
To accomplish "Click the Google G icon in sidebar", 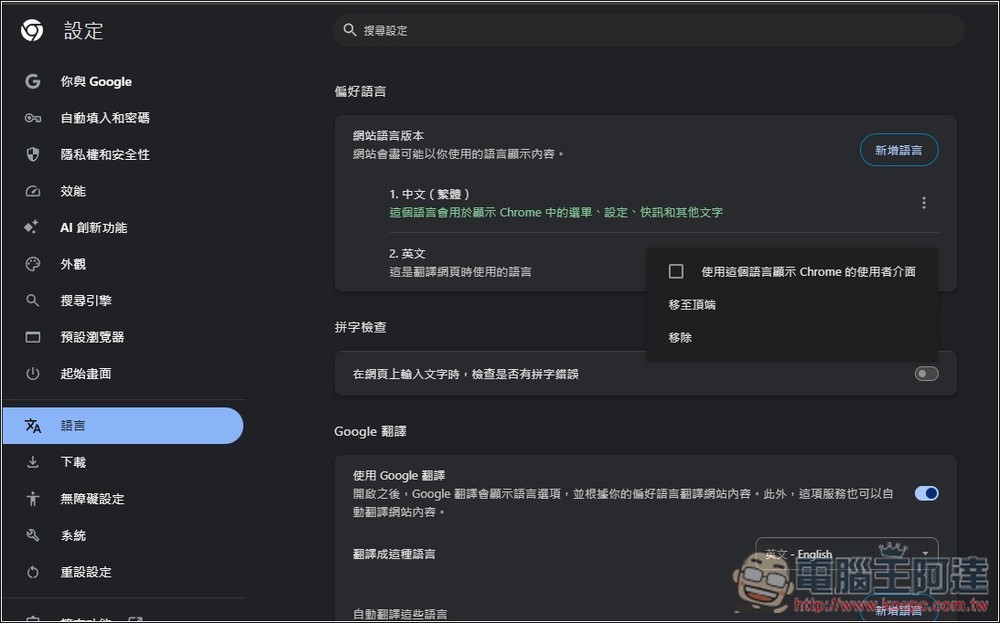I will tap(33, 82).
